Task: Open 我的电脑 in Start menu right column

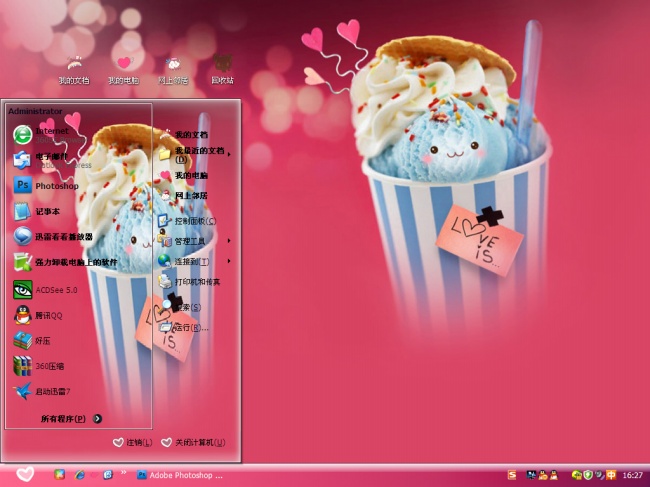Action: [x=183, y=175]
